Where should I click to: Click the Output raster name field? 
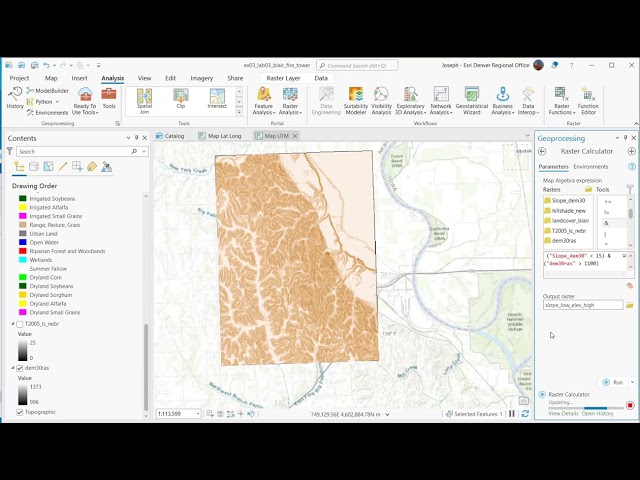coord(583,305)
